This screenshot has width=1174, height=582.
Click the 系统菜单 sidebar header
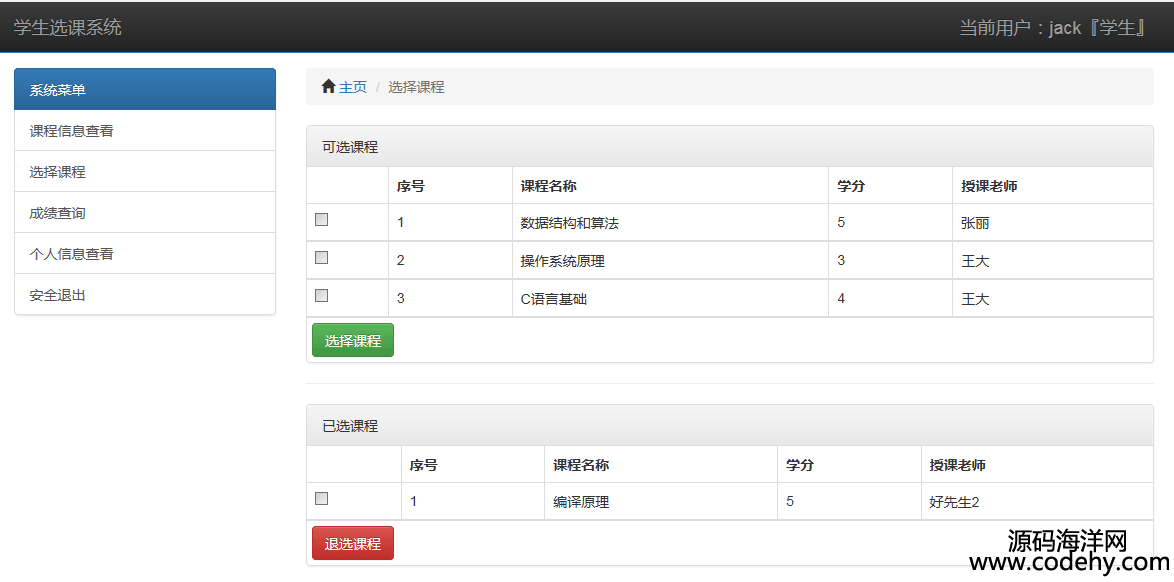click(145, 90)
